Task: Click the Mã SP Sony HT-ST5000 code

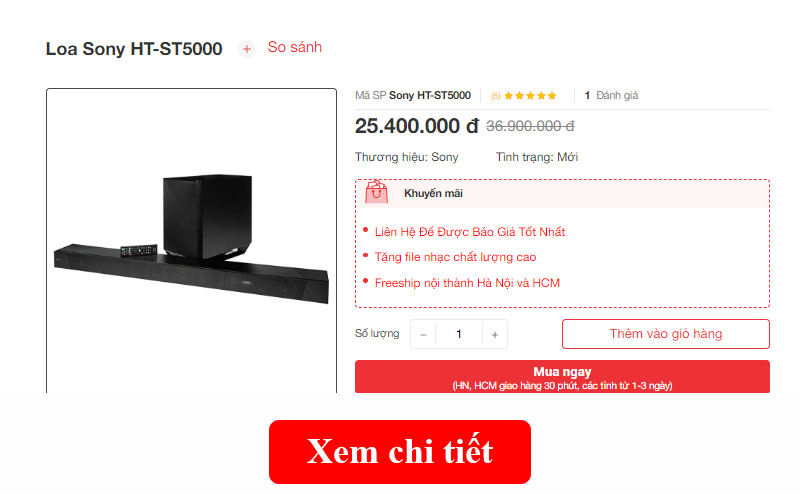Action: click(x=413, y=95)
